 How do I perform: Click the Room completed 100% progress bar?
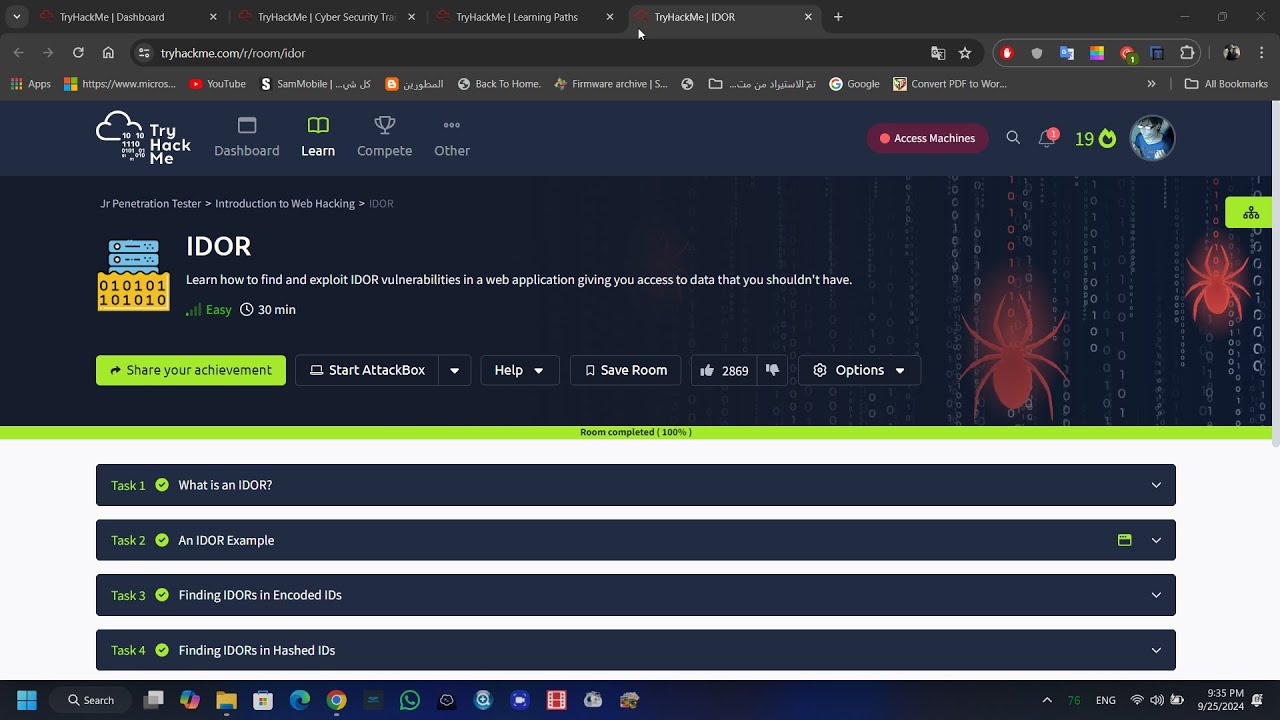pos(636,432)
